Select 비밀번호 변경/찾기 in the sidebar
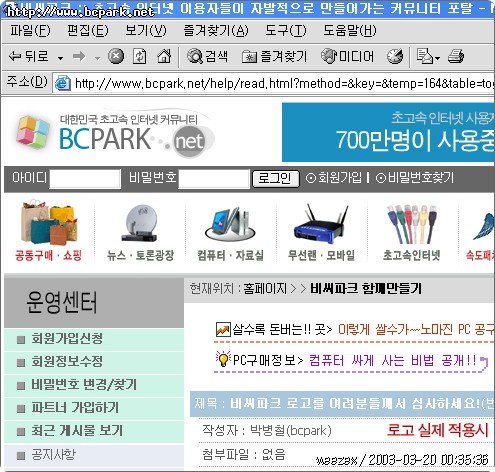Image resolution: width=495 pixels, height=472 pixels. (x=94, y=385)
